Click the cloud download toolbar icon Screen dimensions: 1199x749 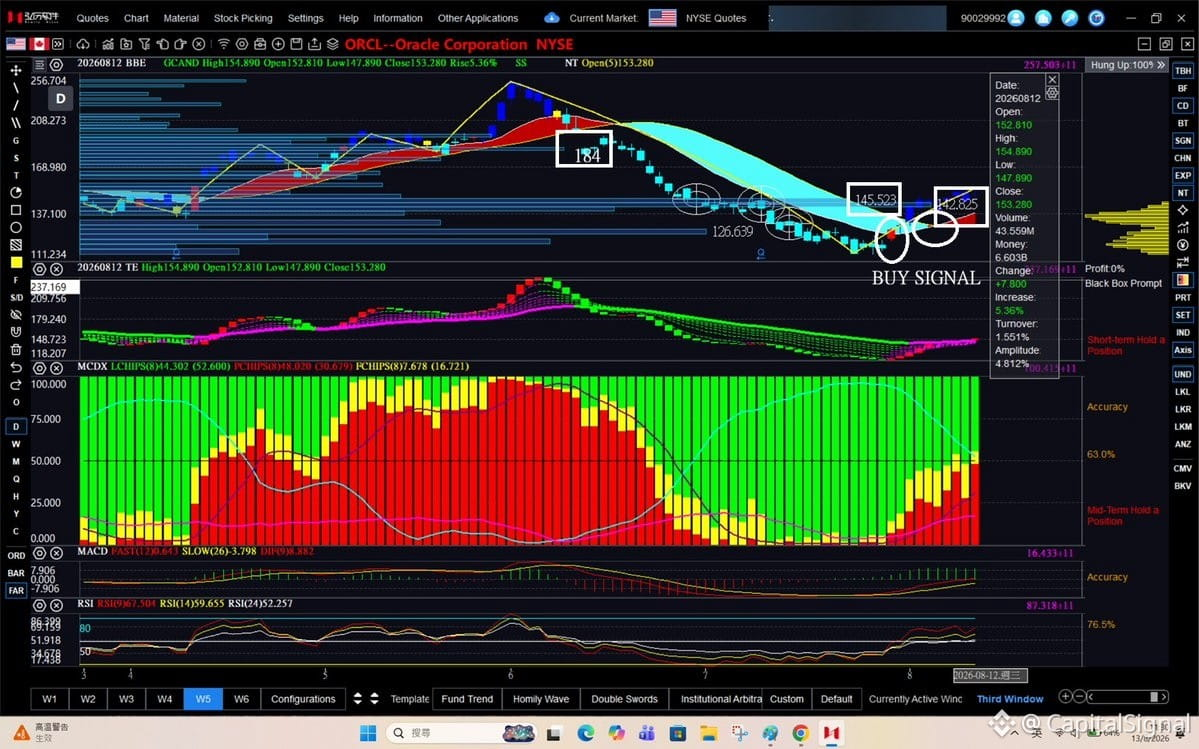click(x=83, y=44)
